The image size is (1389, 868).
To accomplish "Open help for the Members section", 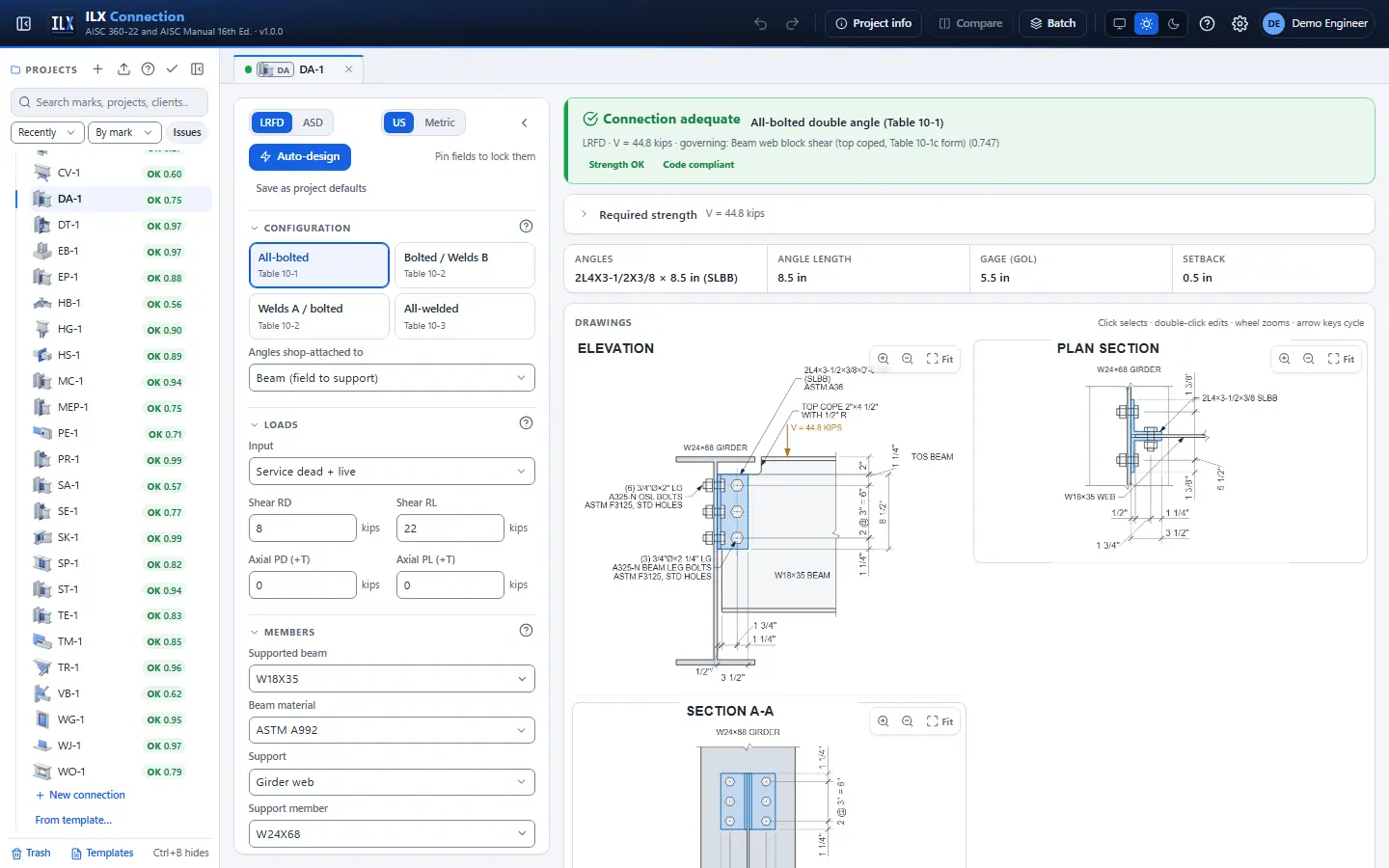I will (x=526, y=631).
